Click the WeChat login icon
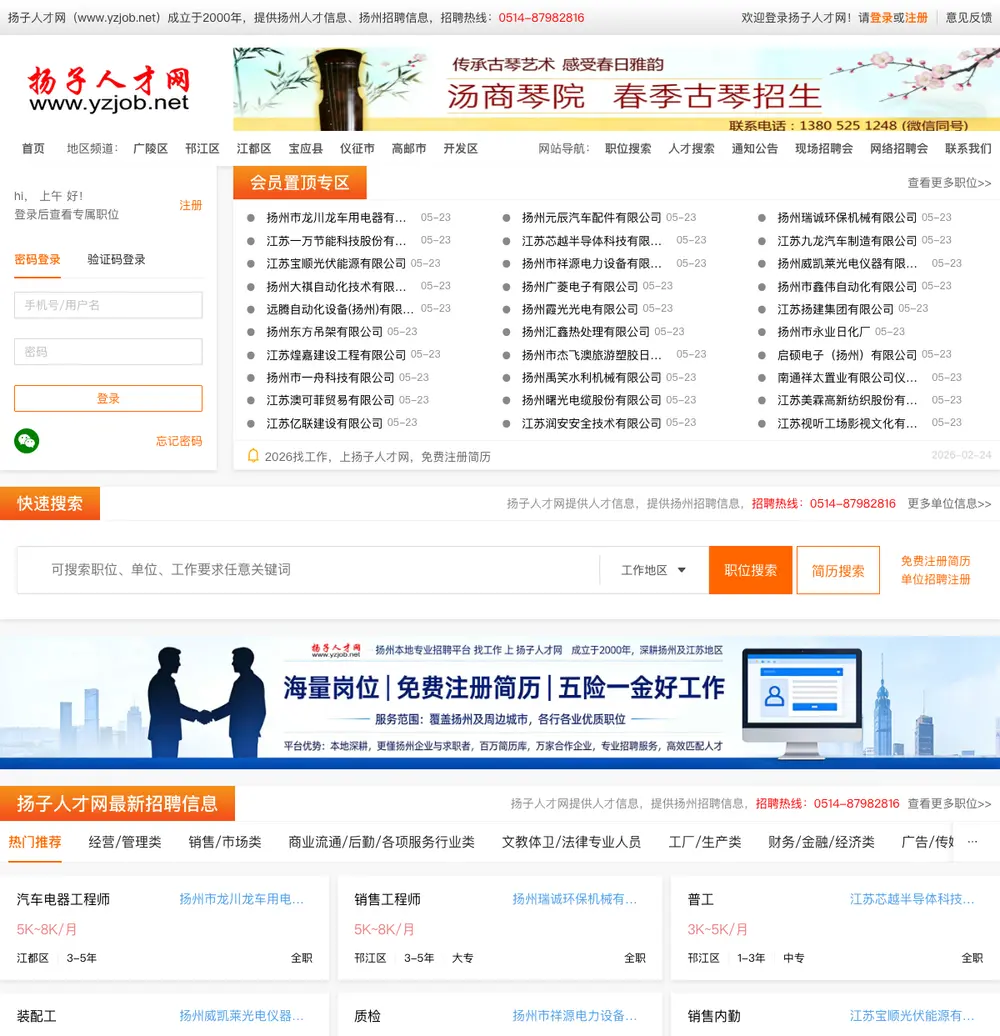 point(26,441)
